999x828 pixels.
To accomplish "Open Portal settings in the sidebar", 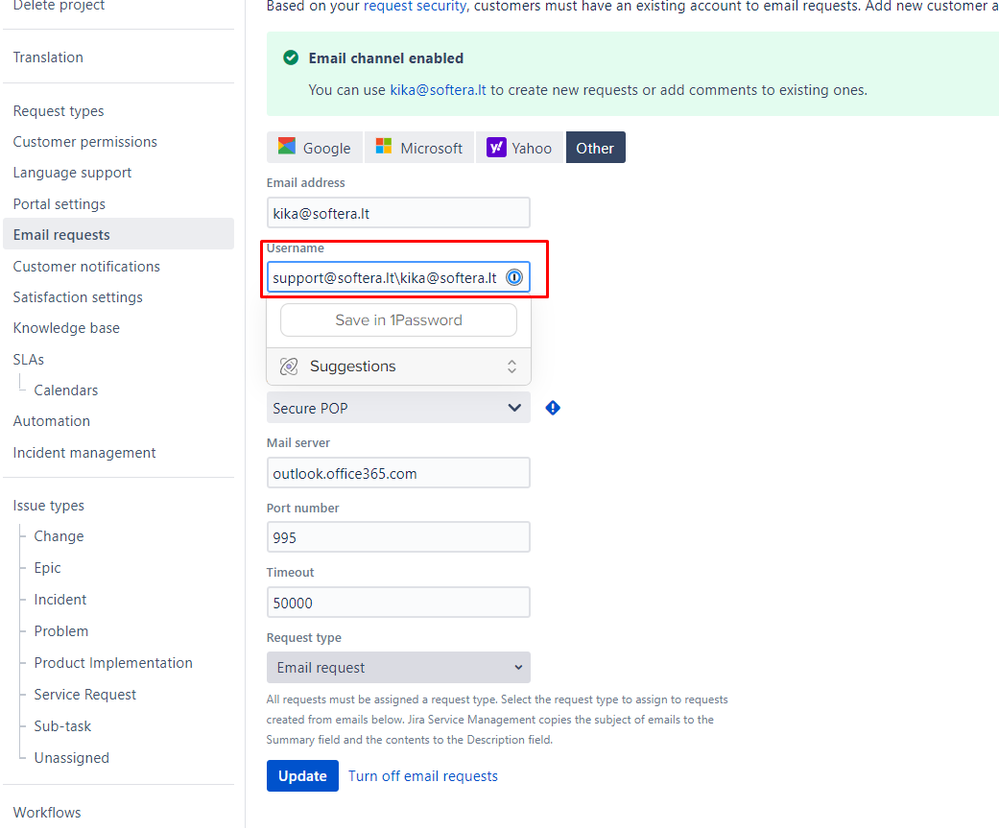I will click(x=59, y=204).
